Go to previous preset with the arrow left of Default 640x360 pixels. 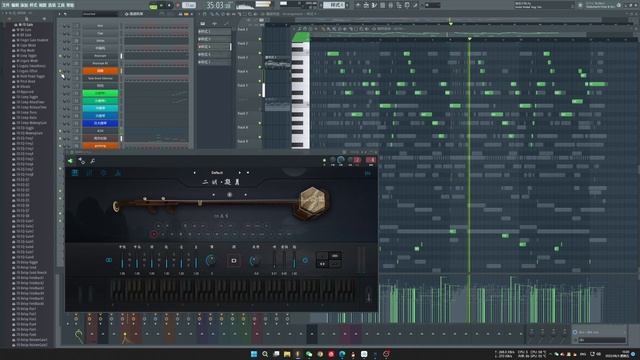click(x=195, y=173)
